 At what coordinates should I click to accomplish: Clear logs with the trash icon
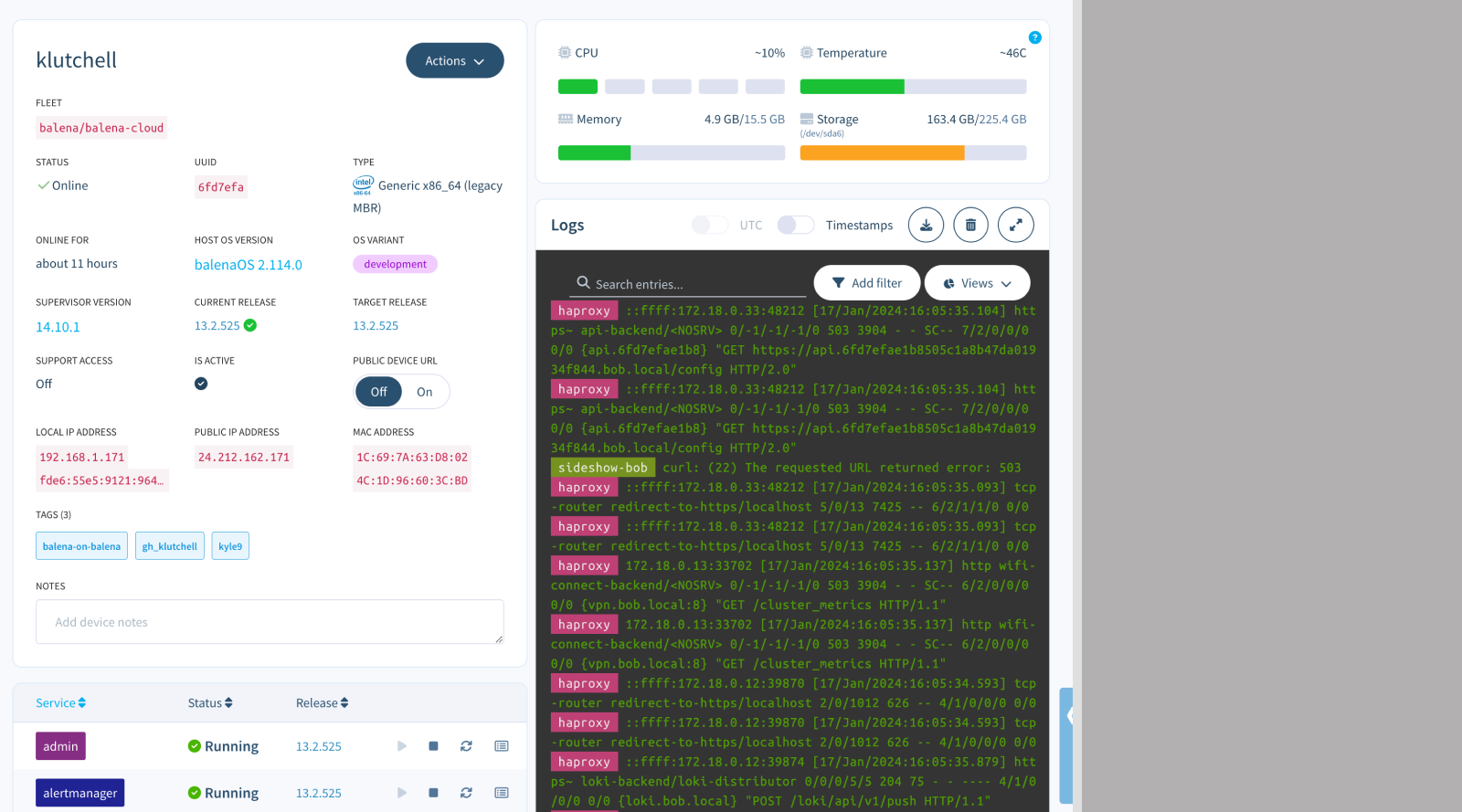tap(970, 225)
